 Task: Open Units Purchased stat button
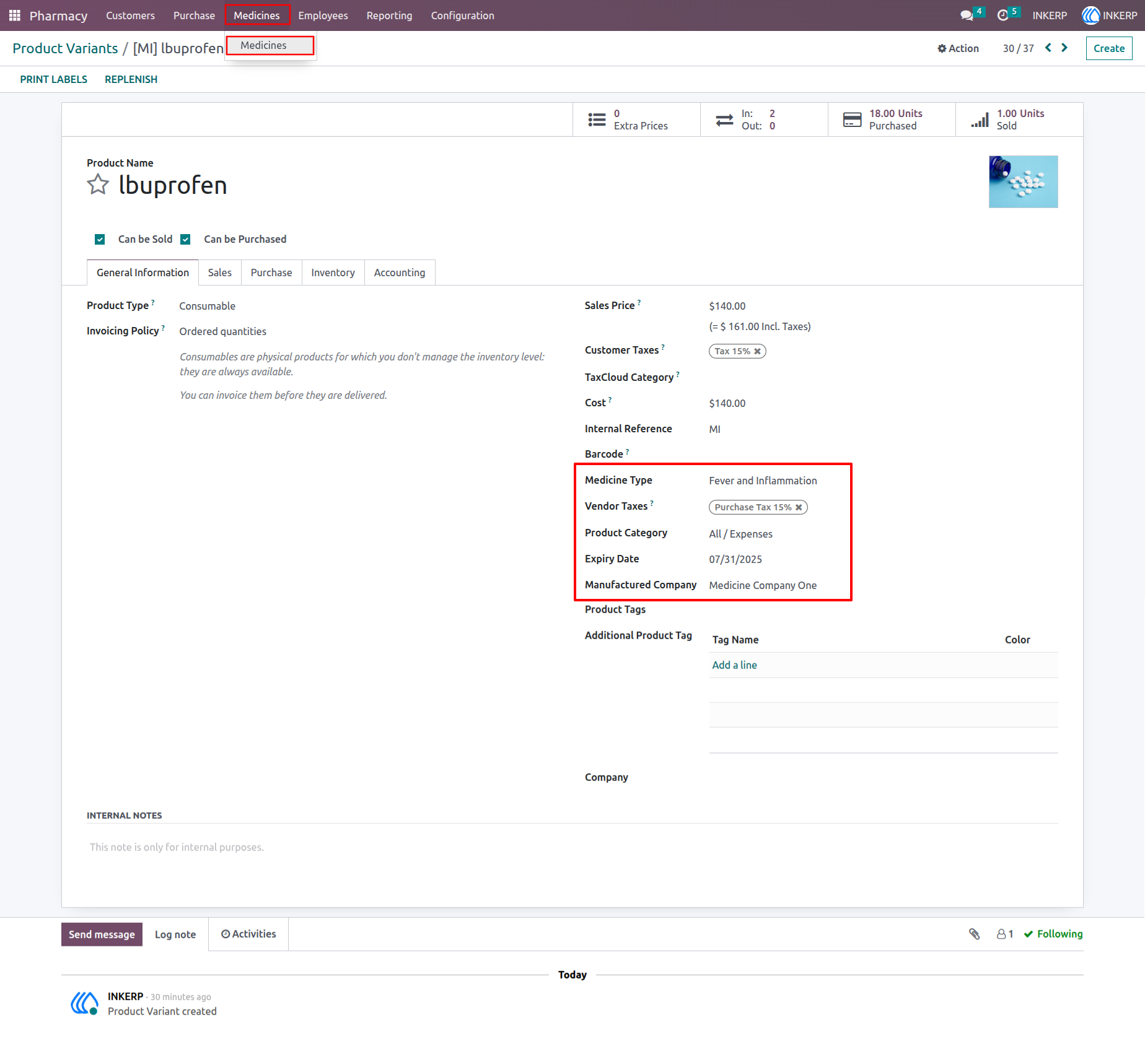[892, 120]
